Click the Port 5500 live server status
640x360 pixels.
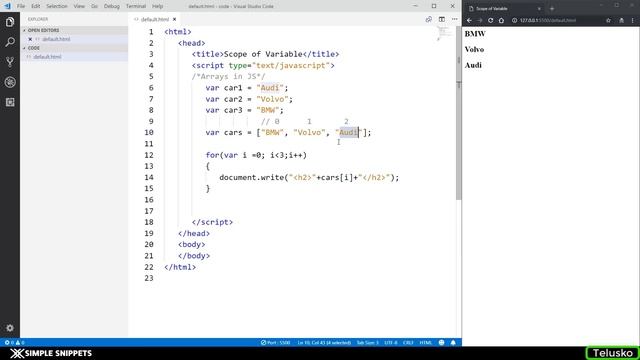276,342
